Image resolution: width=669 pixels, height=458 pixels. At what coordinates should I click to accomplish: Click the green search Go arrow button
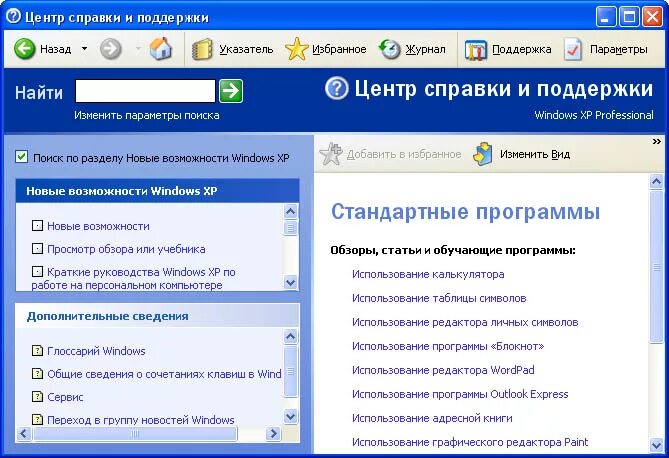(231, 90)
